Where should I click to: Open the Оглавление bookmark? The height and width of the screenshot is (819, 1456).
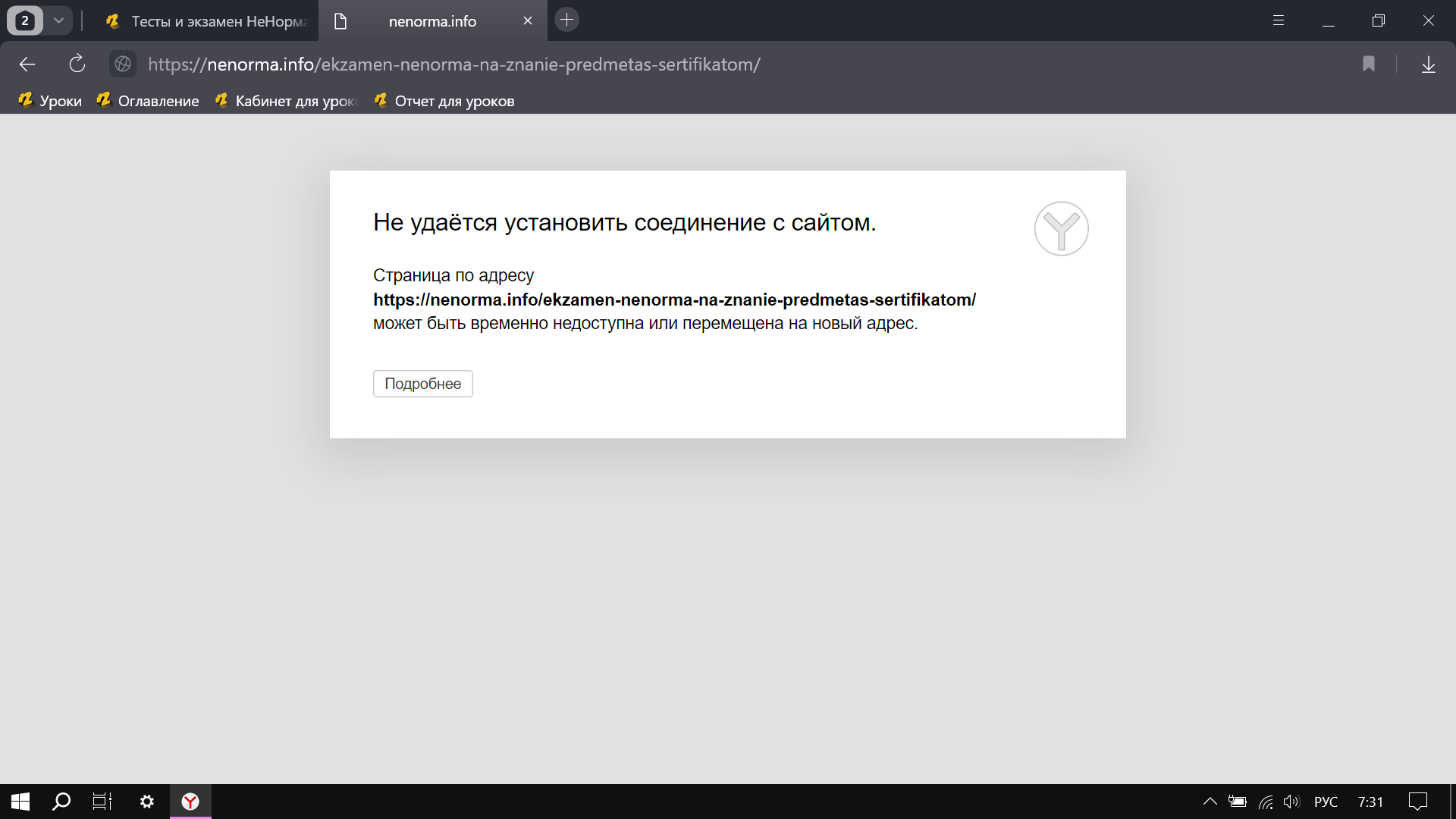point(149,101)
